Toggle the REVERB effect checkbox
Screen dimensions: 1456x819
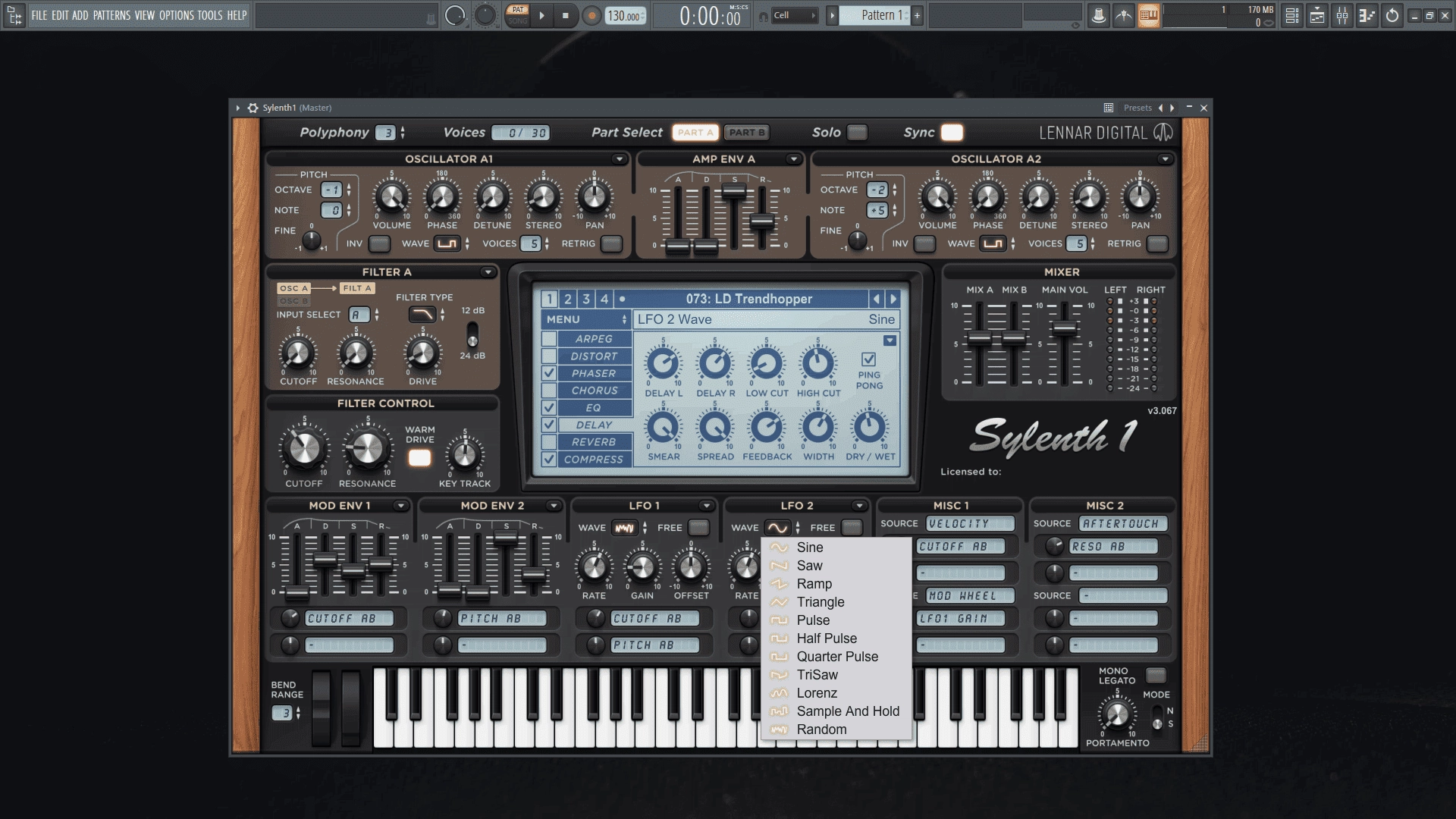(x=549, y=442)
